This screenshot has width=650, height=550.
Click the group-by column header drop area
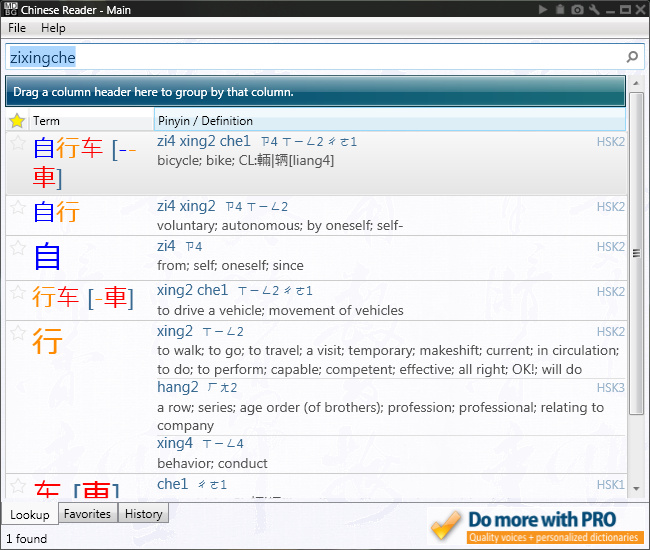[315, 91]
